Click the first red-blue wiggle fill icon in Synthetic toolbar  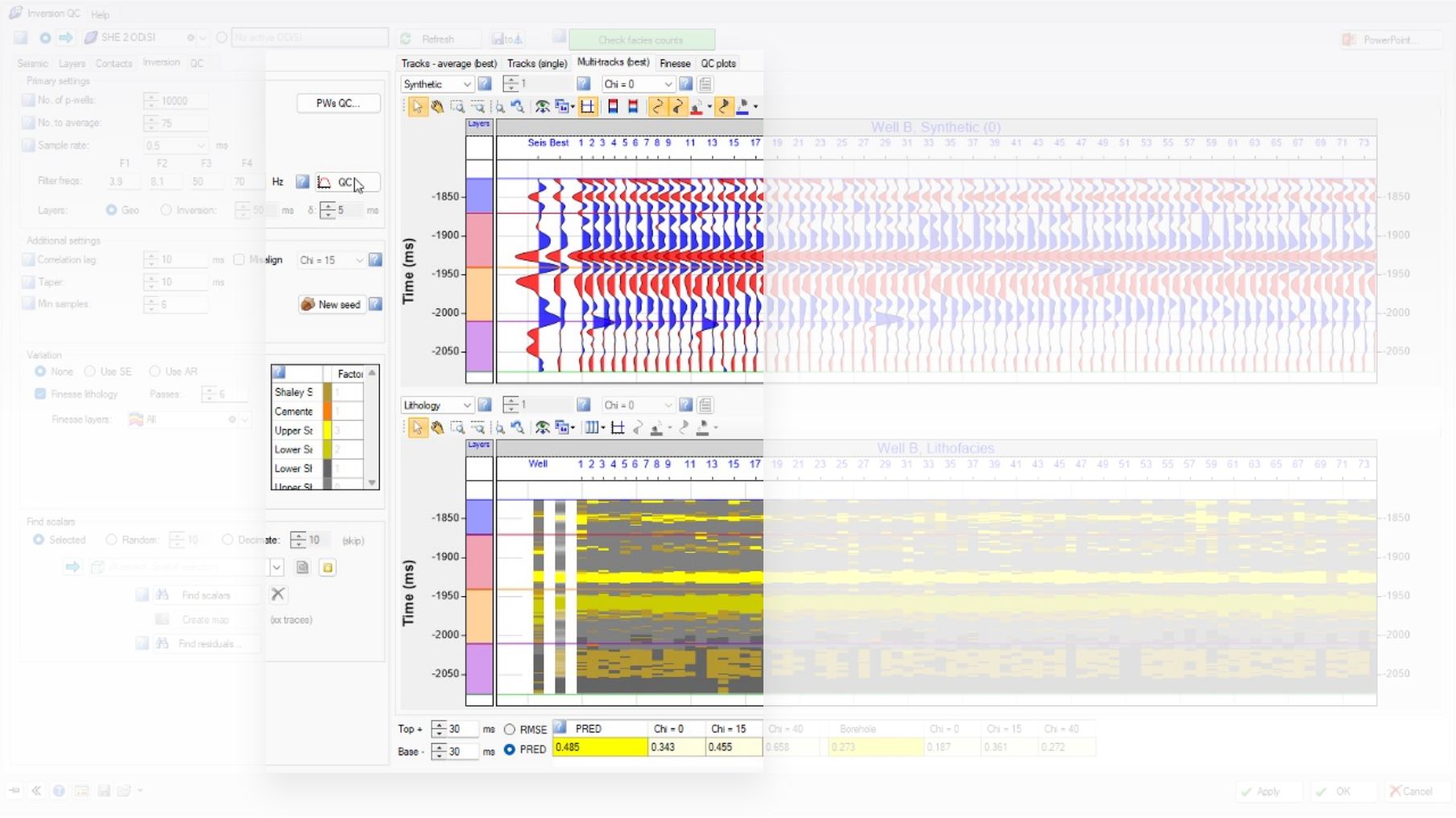point(613,106)
